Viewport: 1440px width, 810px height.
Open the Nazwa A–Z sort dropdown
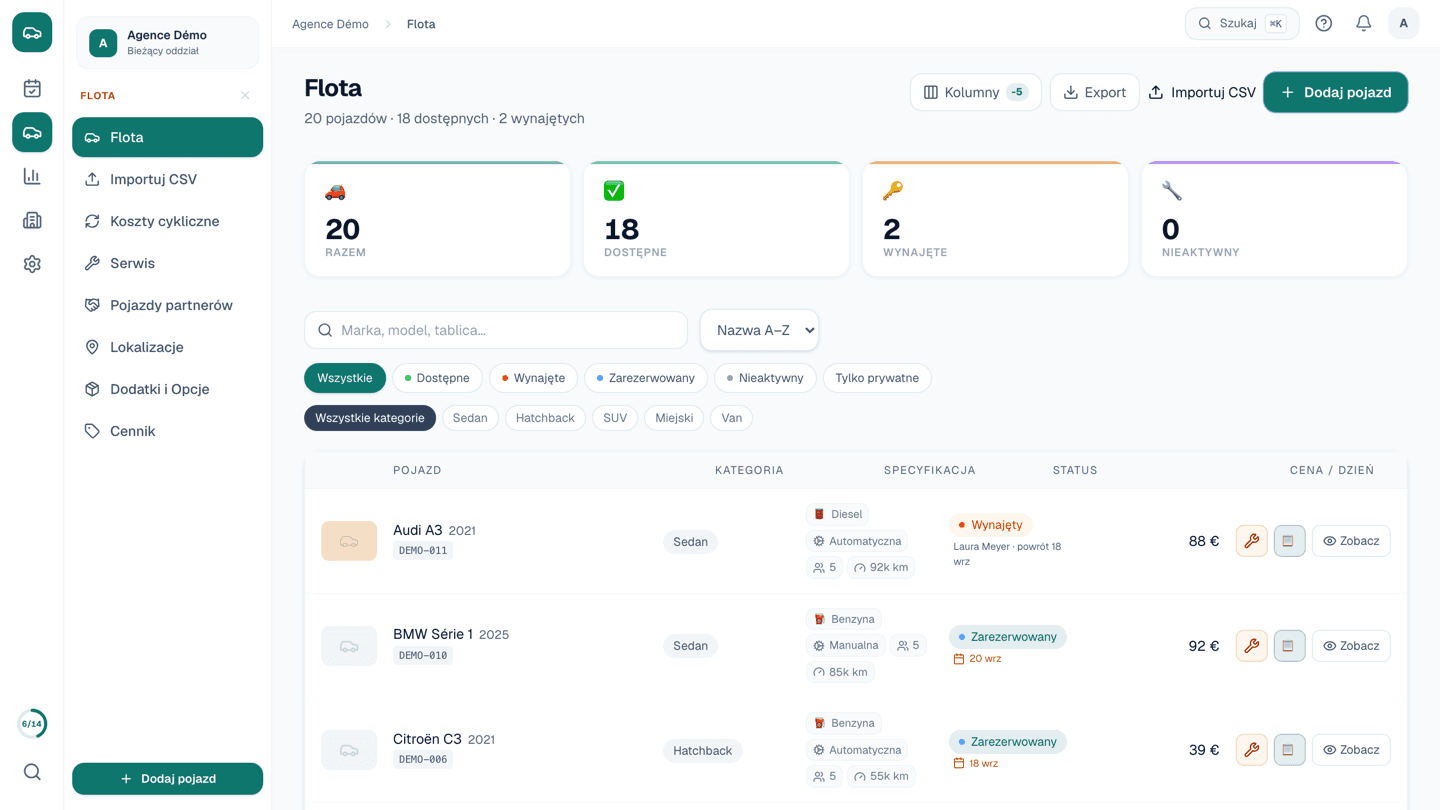pos(759,330)
